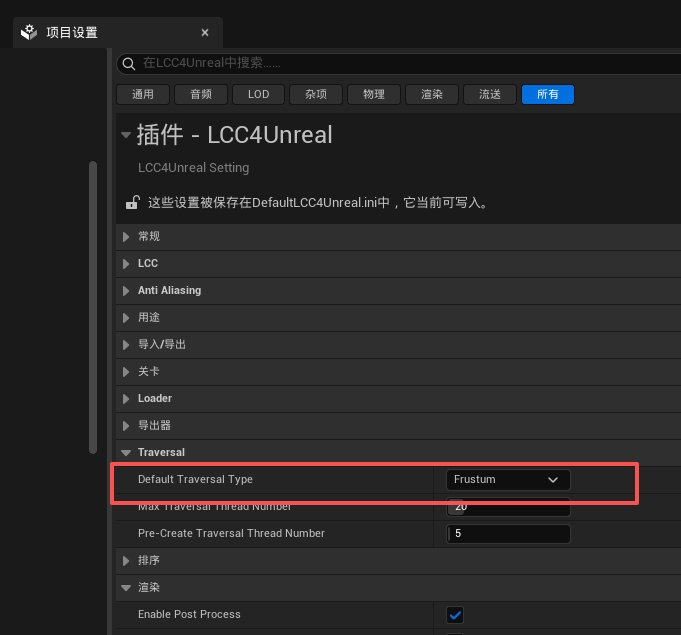Collapse the Traversal category

tap(126, 453)
